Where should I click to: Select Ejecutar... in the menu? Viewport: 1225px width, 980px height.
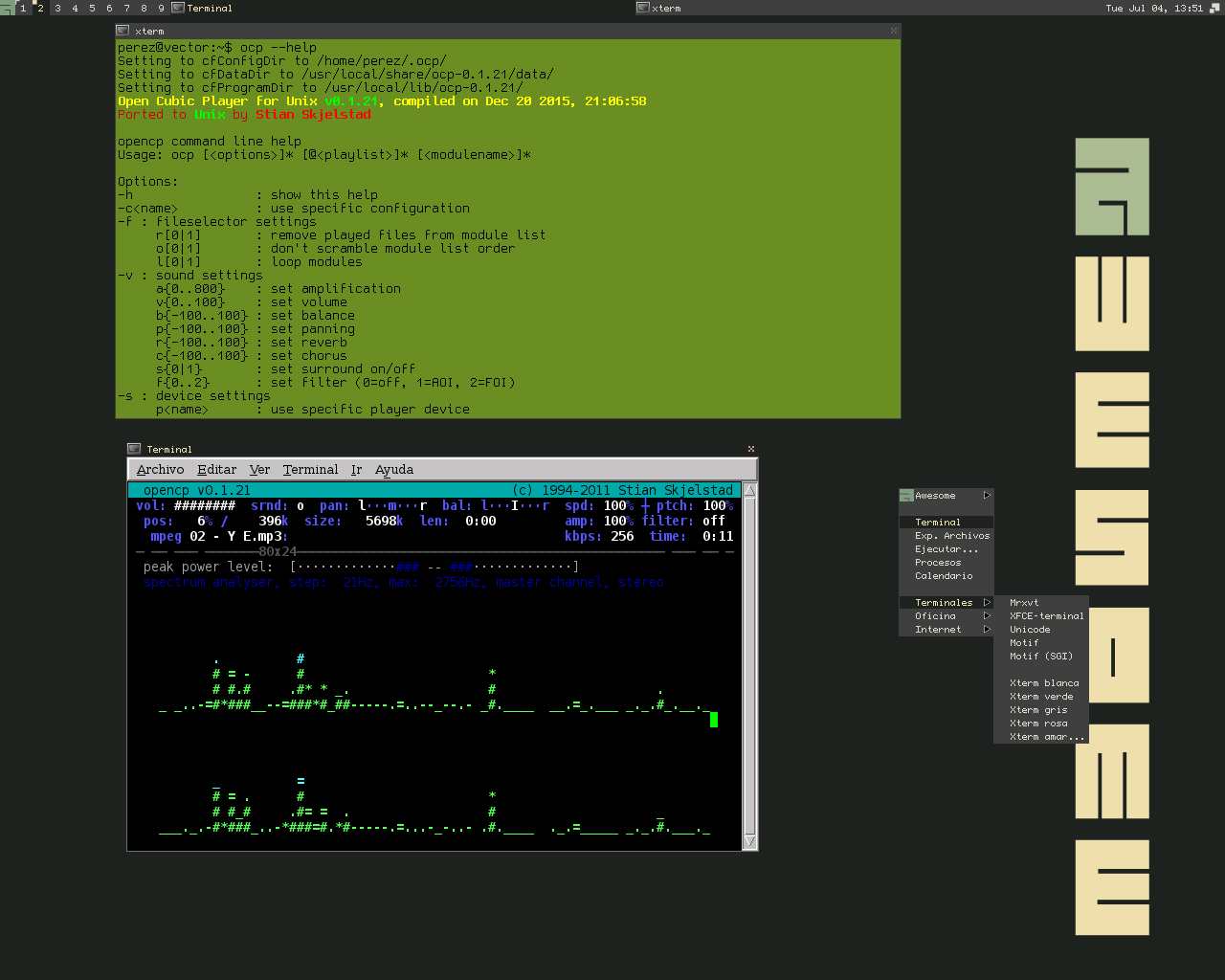[x=947, y=549]
